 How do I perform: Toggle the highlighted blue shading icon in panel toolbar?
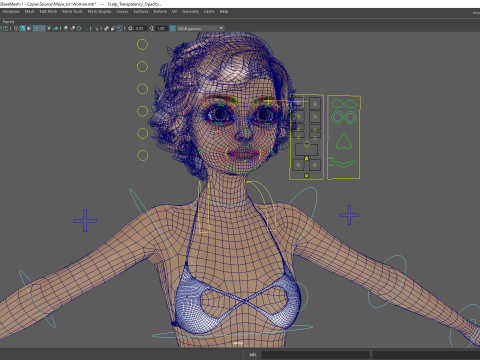[23, 28]
